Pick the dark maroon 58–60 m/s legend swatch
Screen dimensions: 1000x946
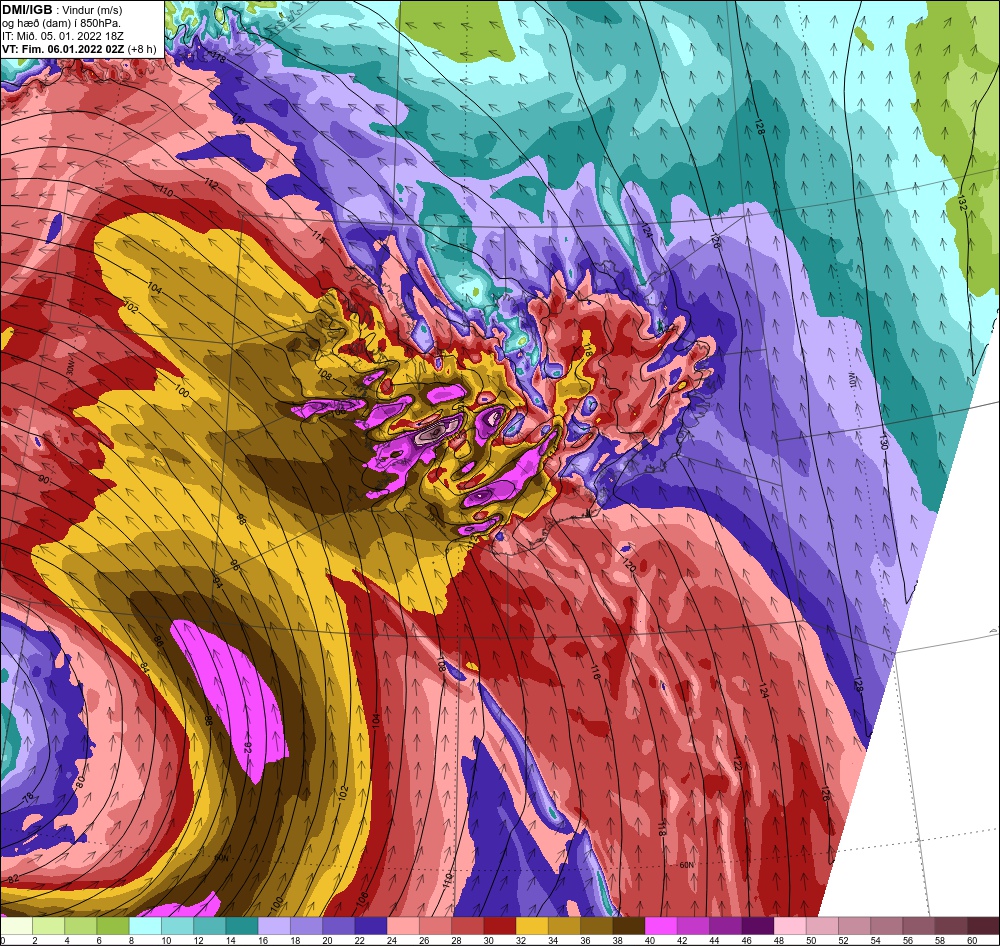tap(951, 926)
